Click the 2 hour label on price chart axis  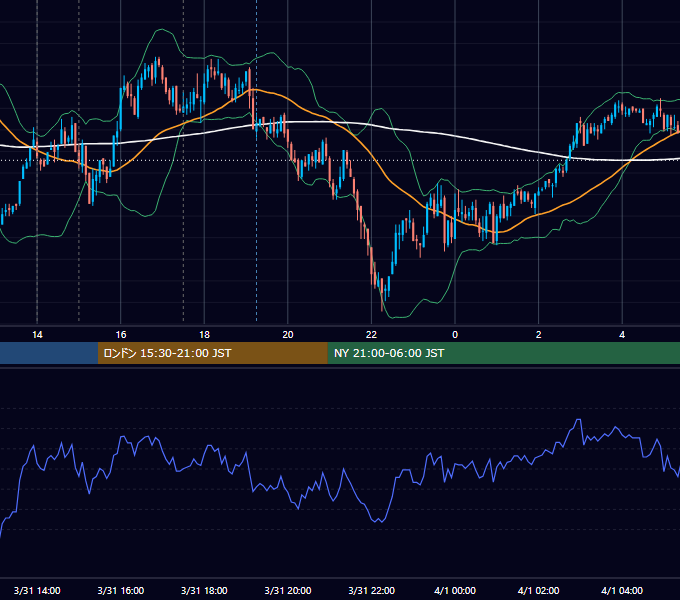539,335
